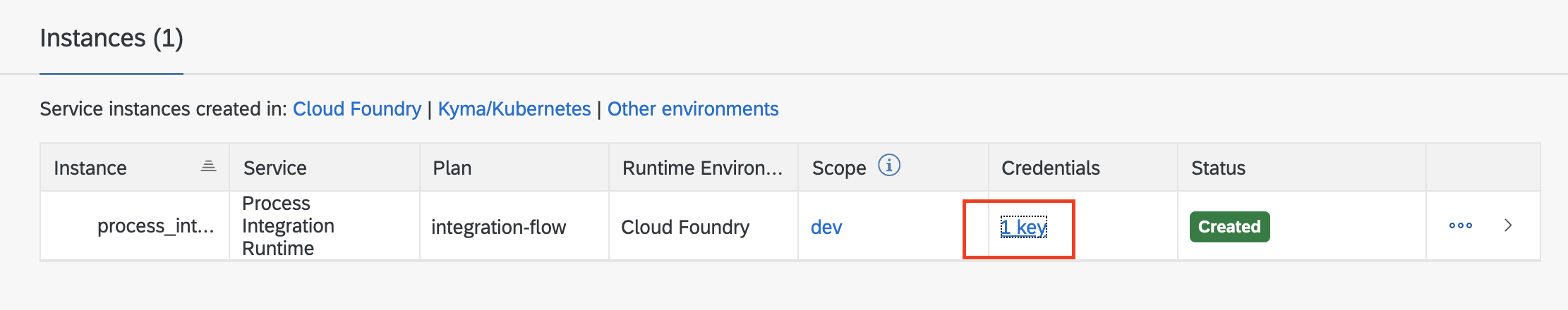Click the Scope info icon
This screenshot has width=1568, height=310.
point(888,166)
